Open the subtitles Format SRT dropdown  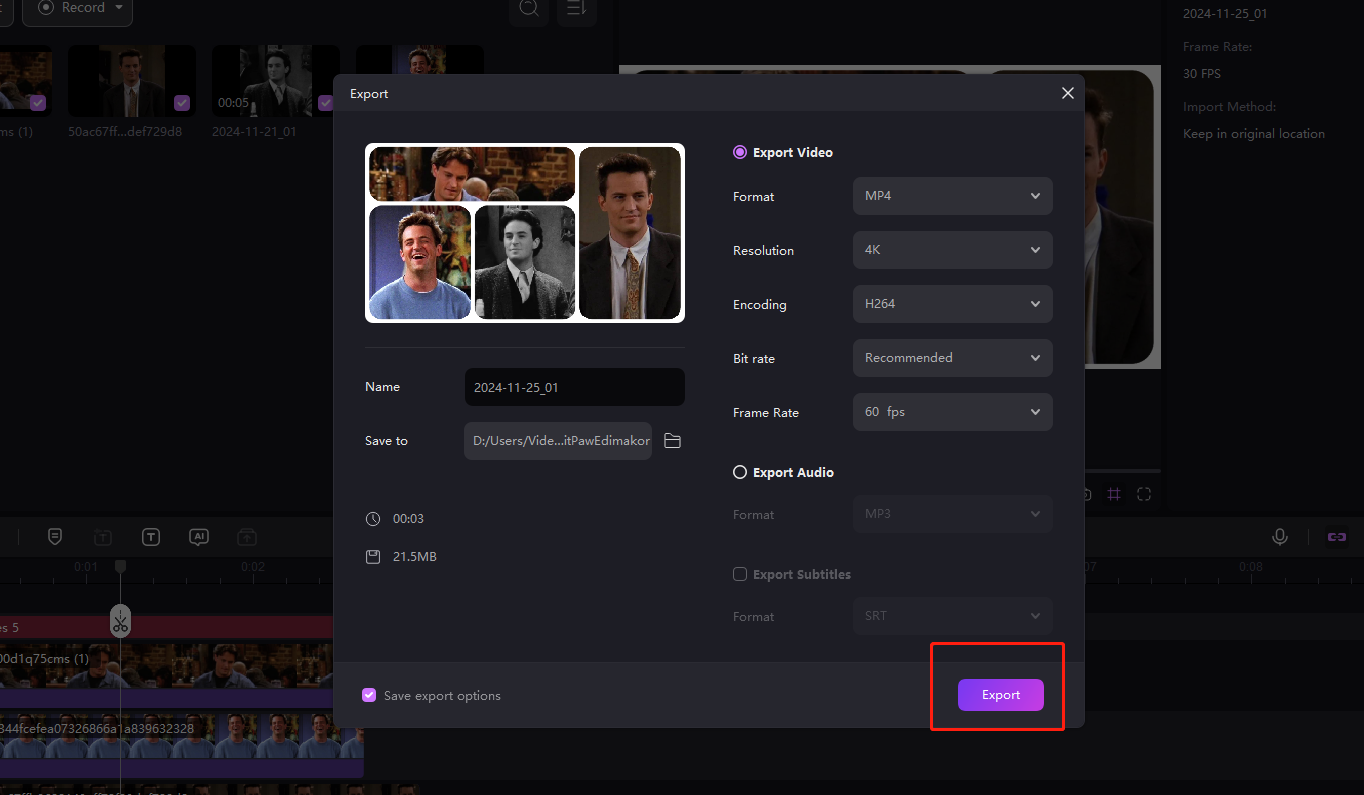pos(952,616)
